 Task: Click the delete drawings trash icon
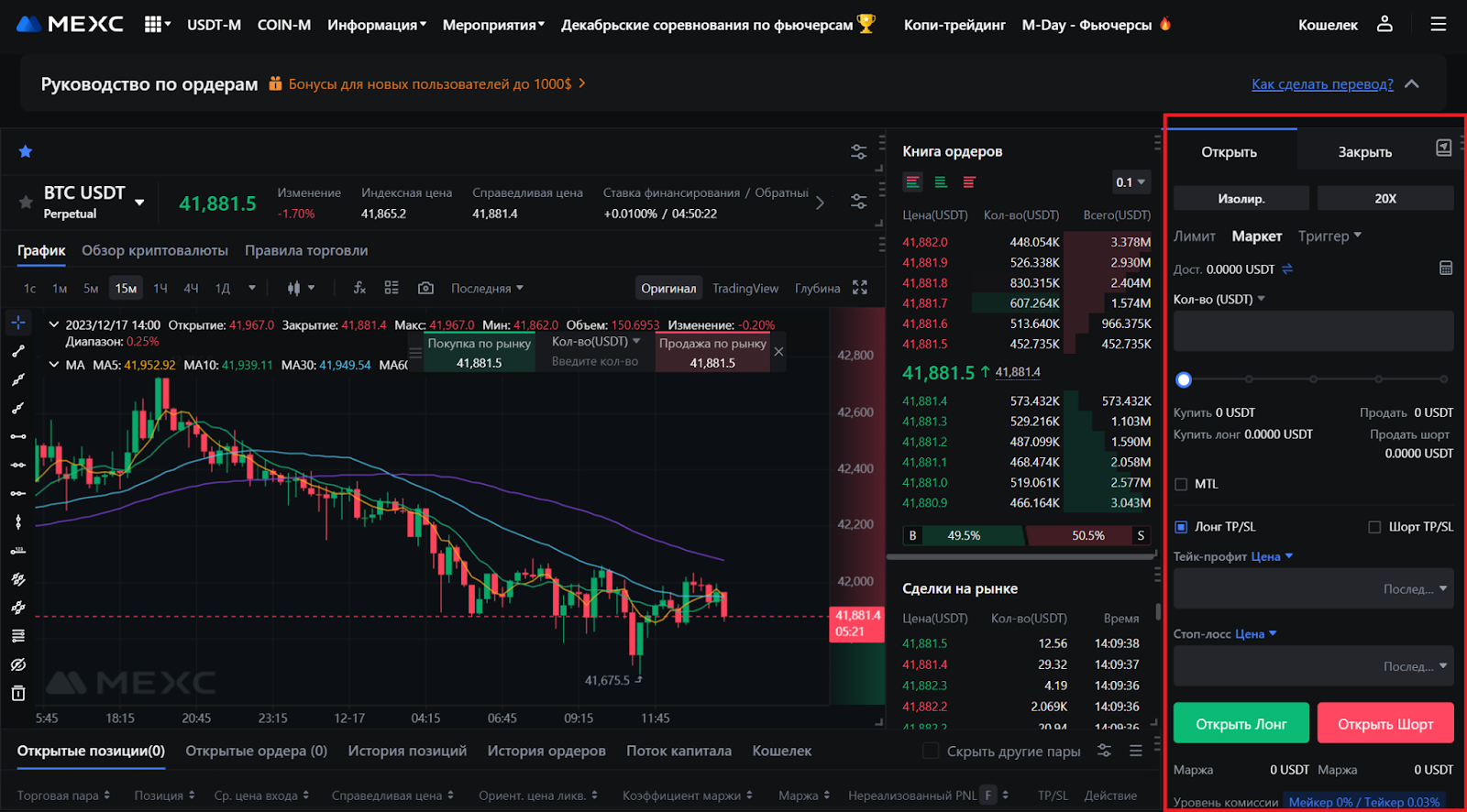pos(18,693)
